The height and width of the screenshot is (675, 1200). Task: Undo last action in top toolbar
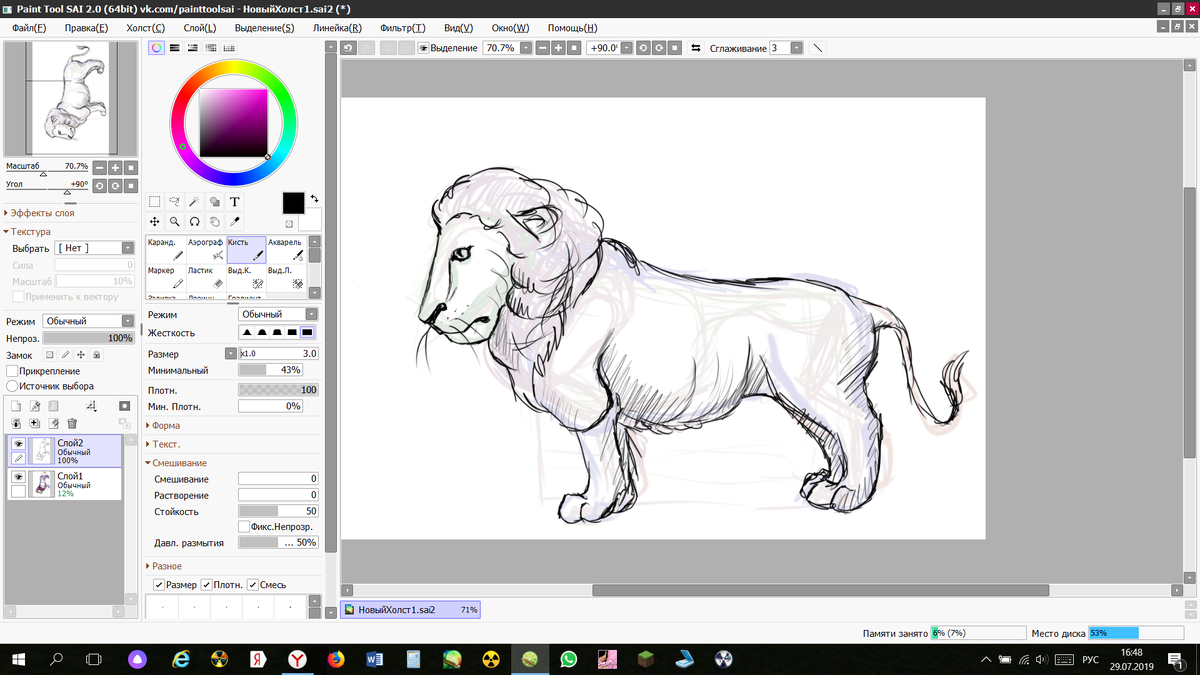[348, 48]
